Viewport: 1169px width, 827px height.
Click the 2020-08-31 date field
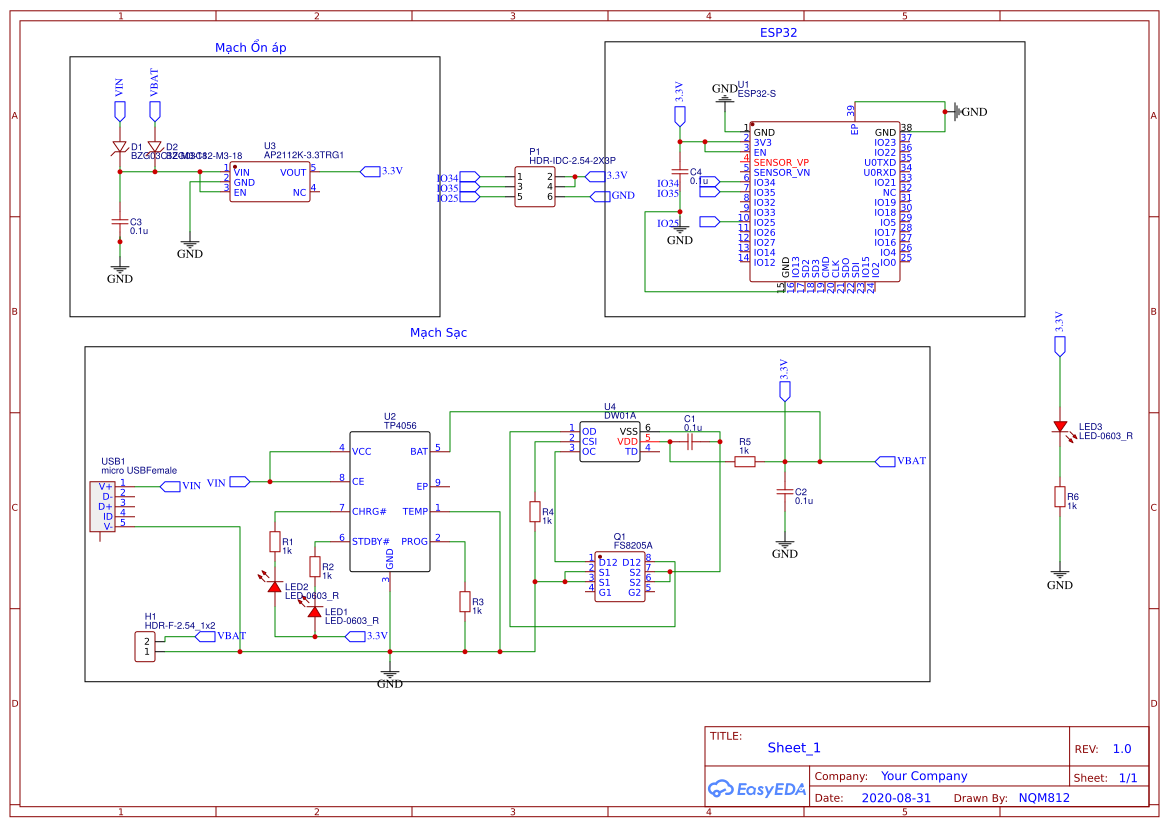(897, 797)
